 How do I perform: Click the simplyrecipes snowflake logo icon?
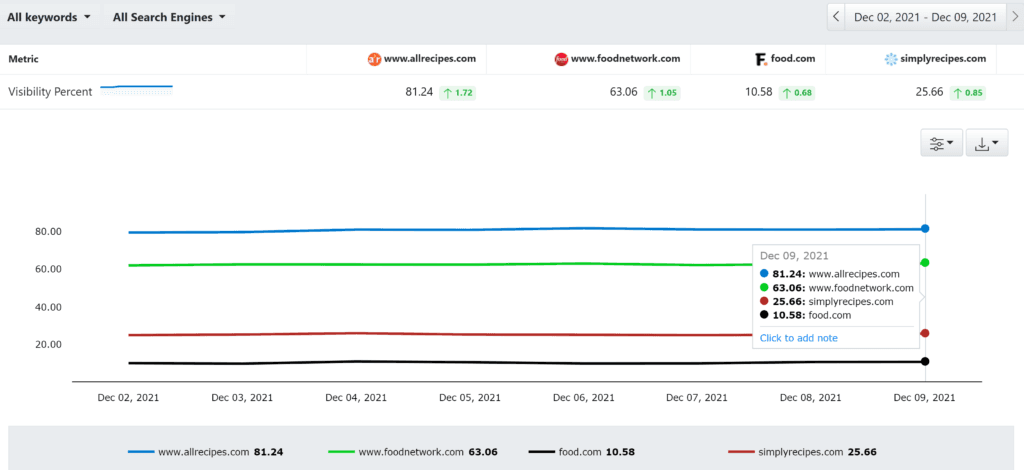[891, 59]
